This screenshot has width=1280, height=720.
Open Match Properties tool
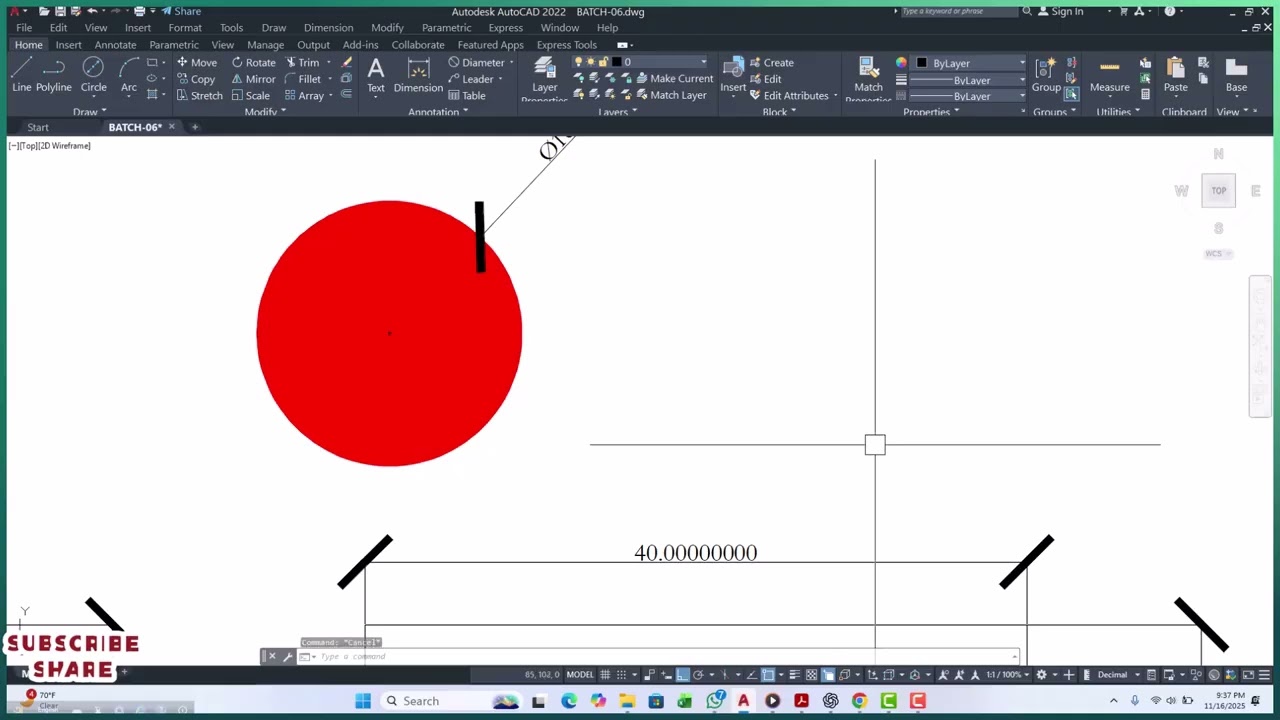[x=868, y=78]
